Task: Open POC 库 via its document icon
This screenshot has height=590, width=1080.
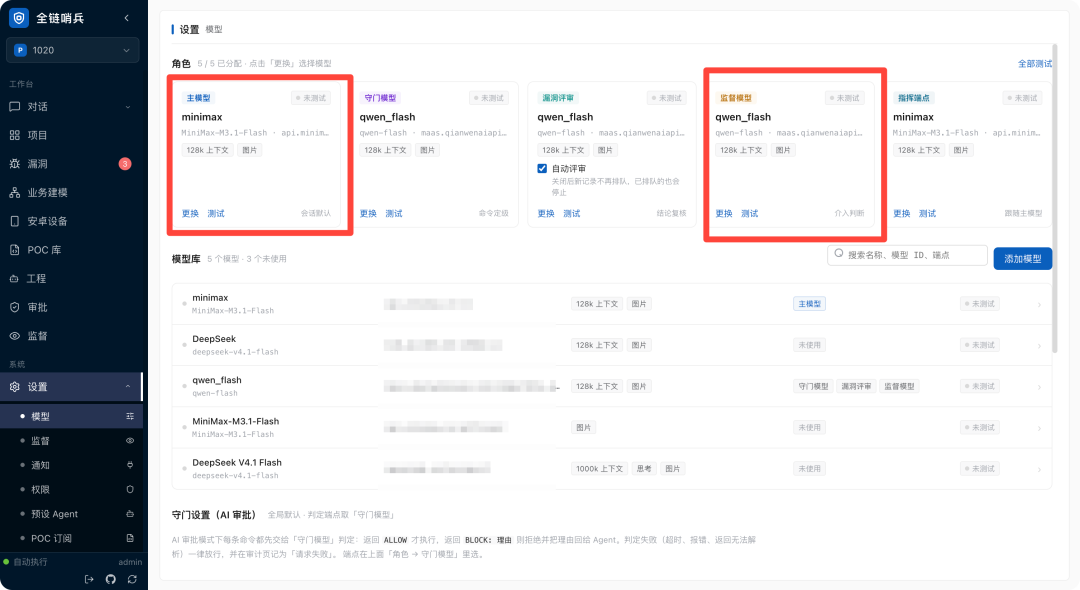Action: click(14, 250)
